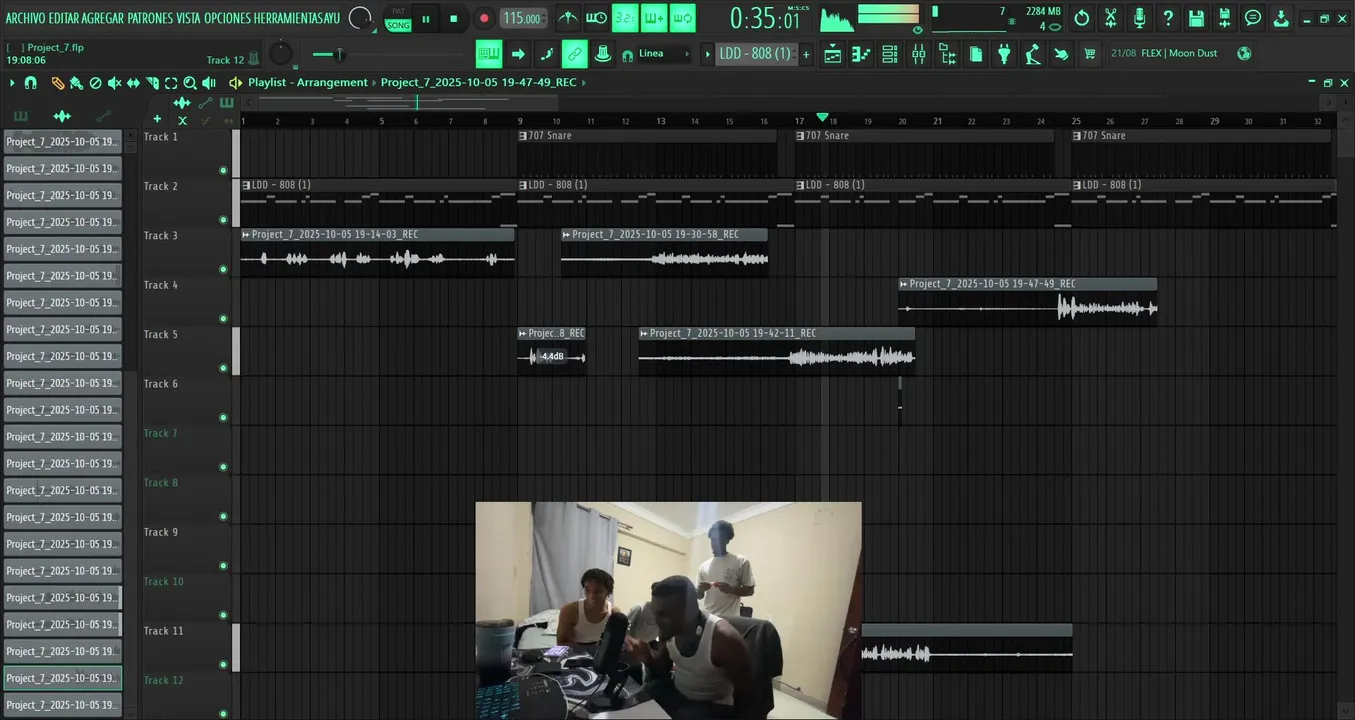Toggle PAT/SONG mode switch

[398, 18]
